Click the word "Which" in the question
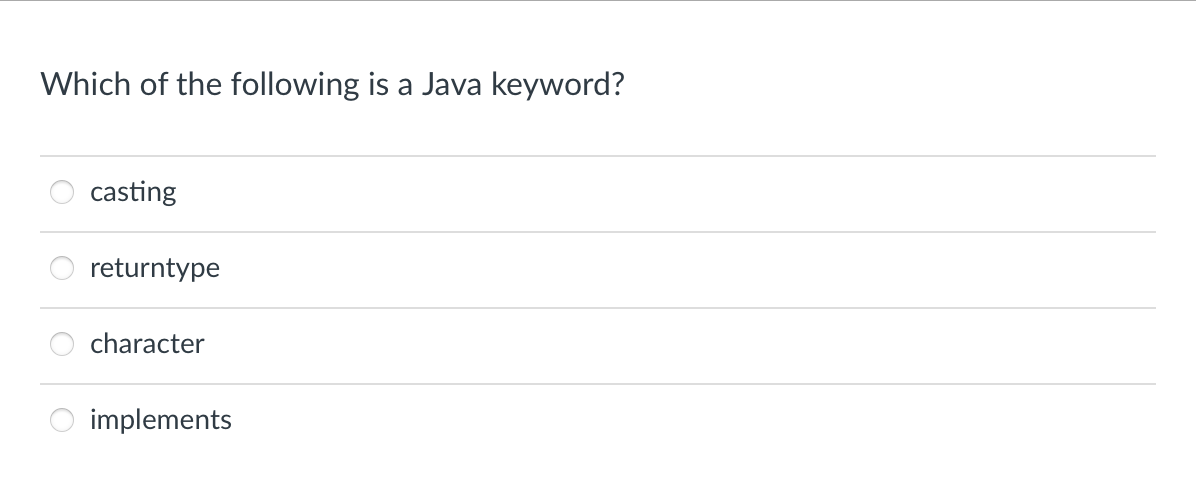Viewport: 1196px width, 498px height. click(85, 84)
